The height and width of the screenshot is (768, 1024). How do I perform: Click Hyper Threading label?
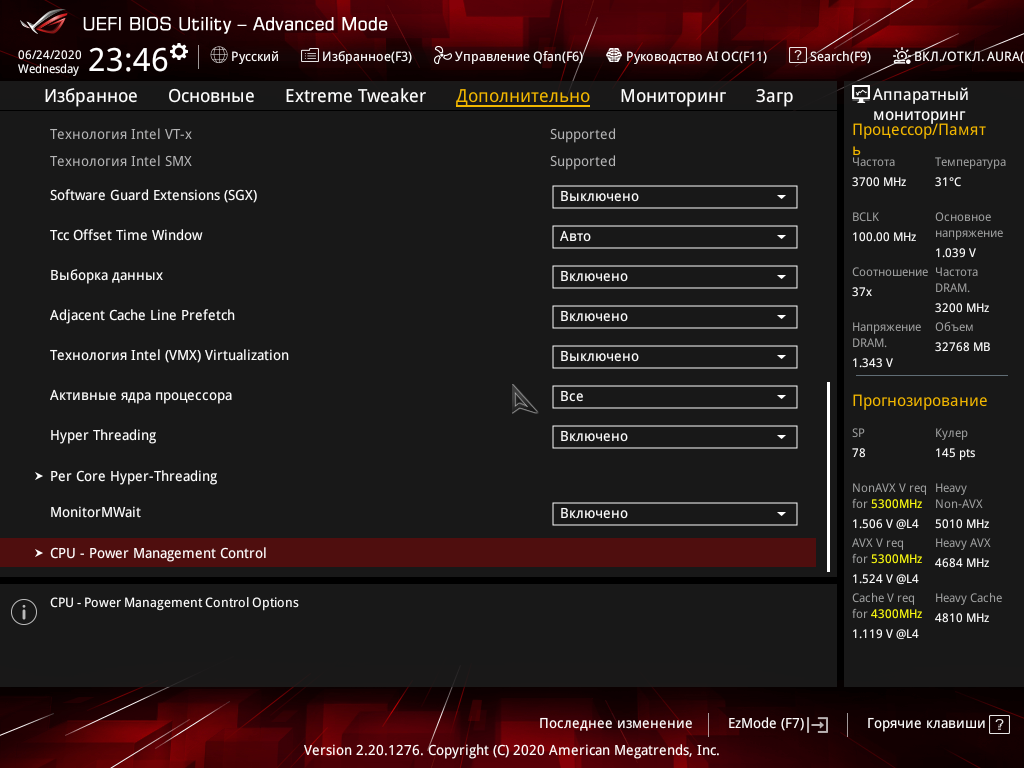103,436
